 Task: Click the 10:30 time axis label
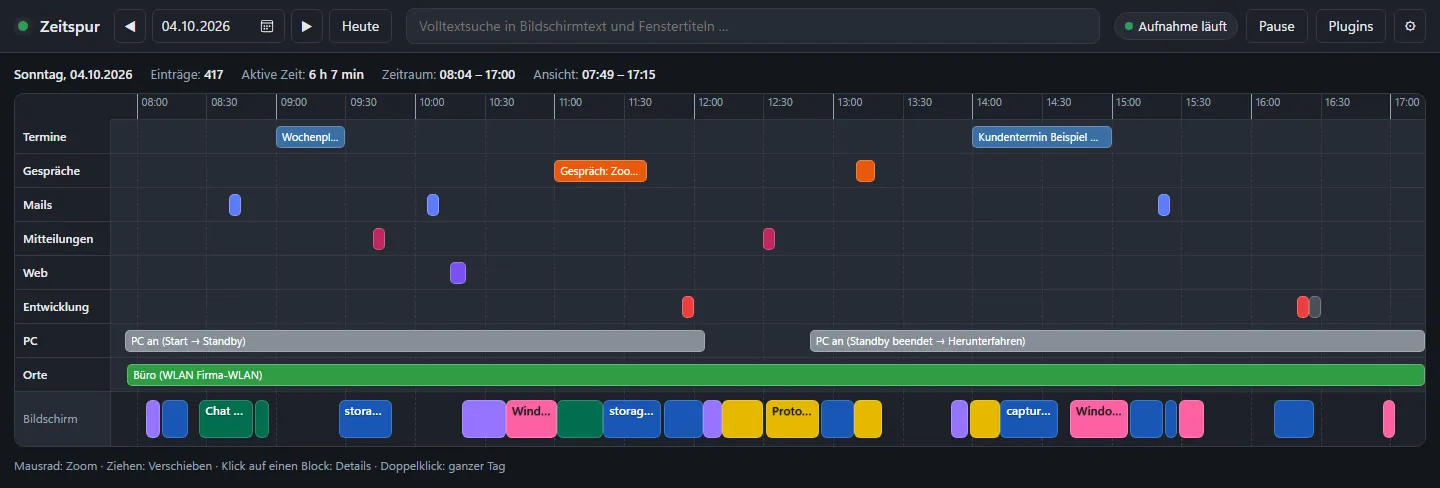[501, 102]
